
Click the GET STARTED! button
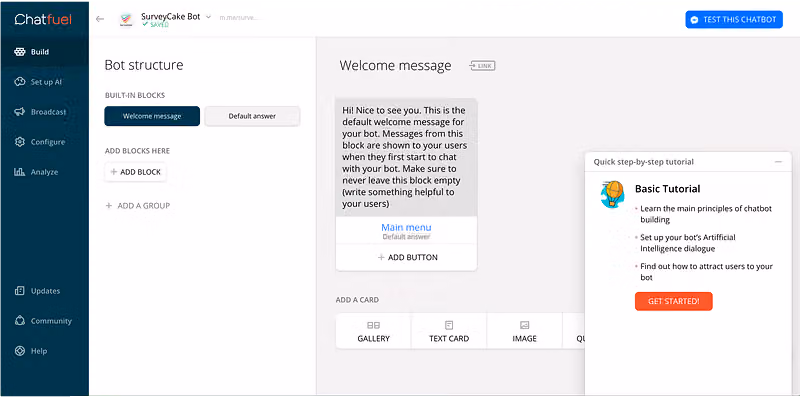pos(673,302)
